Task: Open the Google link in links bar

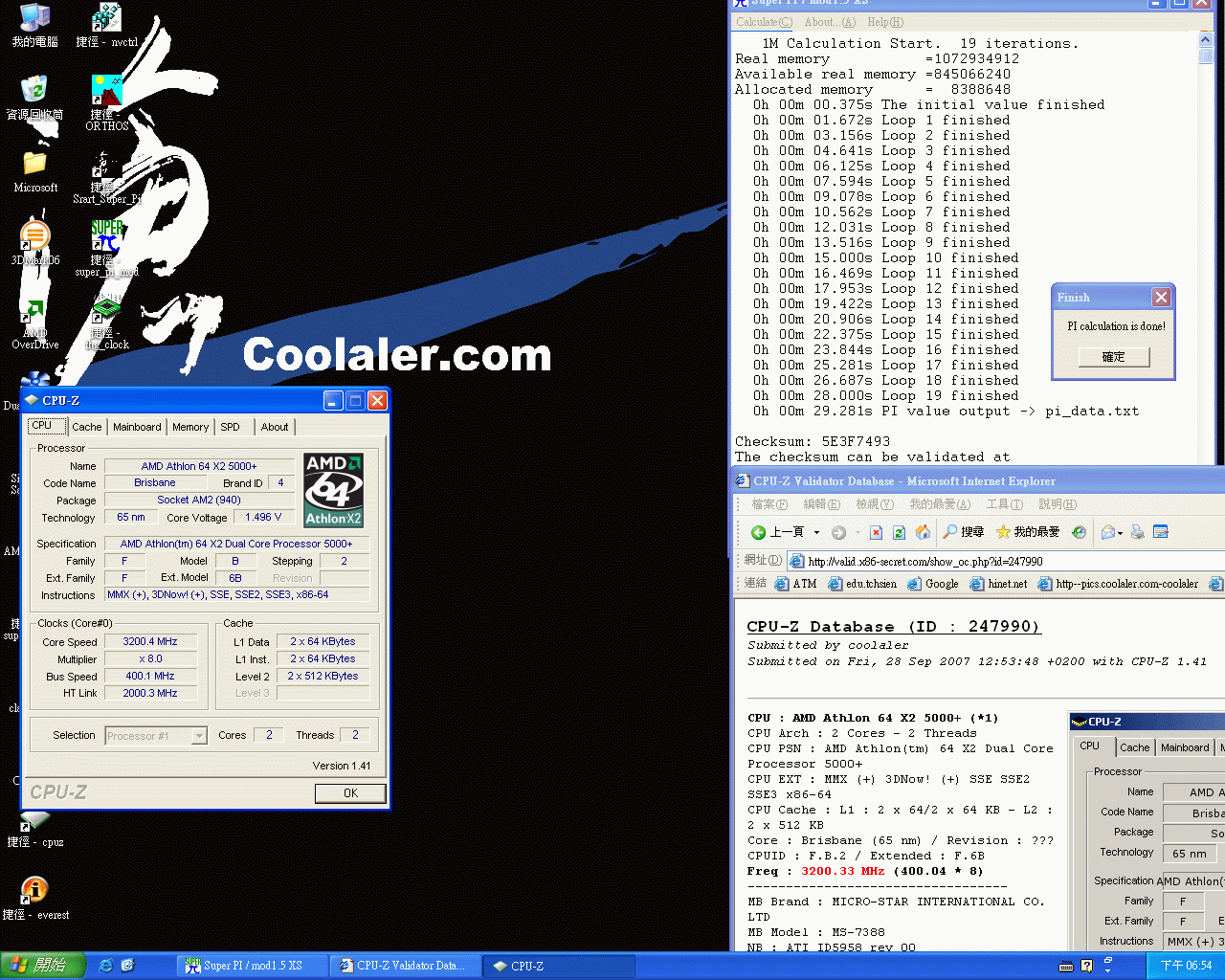Action: pos(933,584)
